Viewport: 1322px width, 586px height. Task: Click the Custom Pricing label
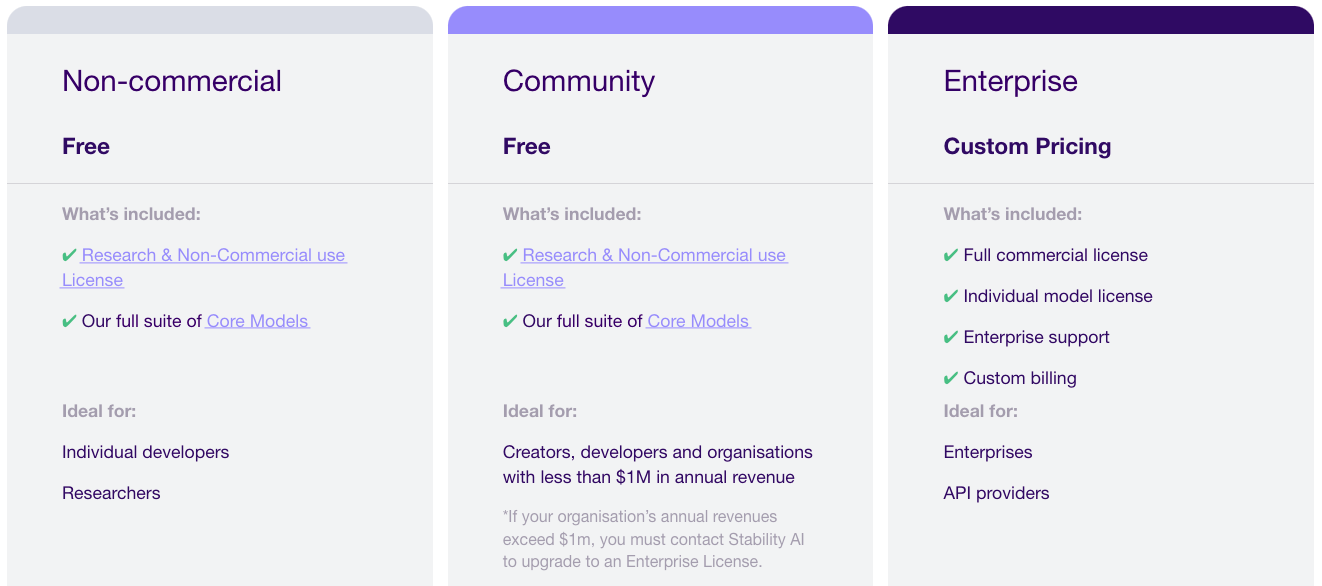(1027, 147)
